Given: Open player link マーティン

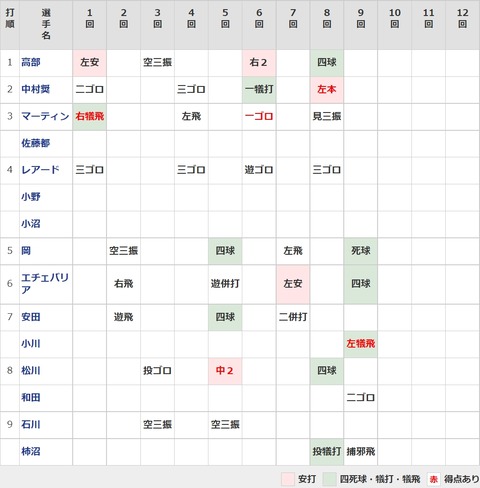Looking at the screenshot, I should pyautogui.click(x=45, y=116).
